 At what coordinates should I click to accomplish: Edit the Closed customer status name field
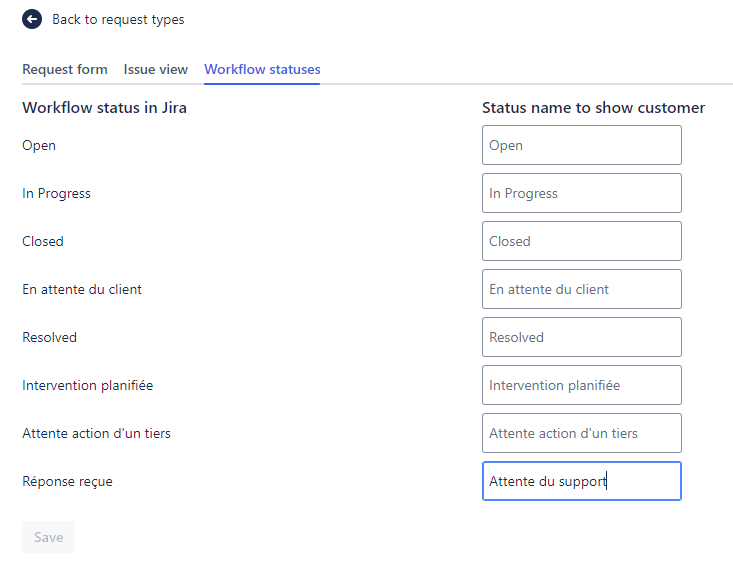point(581,241)
